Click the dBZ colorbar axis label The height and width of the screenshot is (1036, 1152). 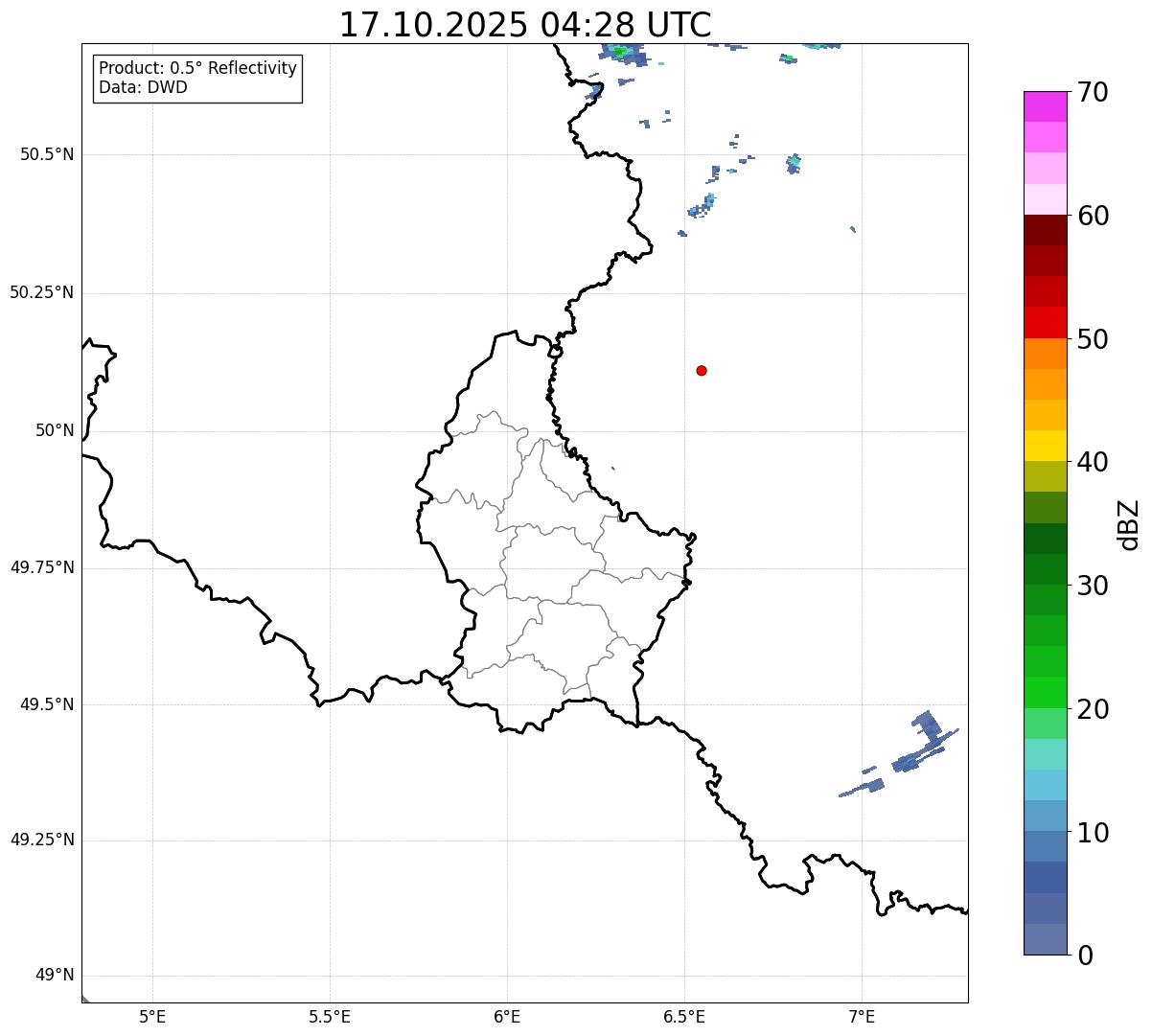click(1129, 524)
